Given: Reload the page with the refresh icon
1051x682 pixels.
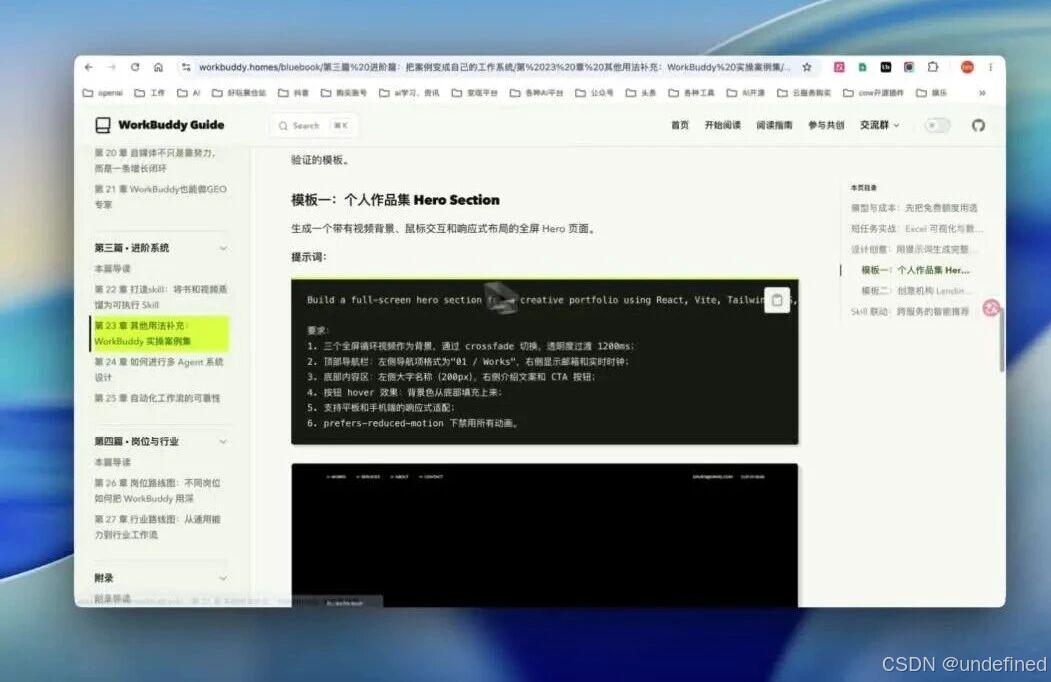Looking at the screenshot, I should (135, 67).
